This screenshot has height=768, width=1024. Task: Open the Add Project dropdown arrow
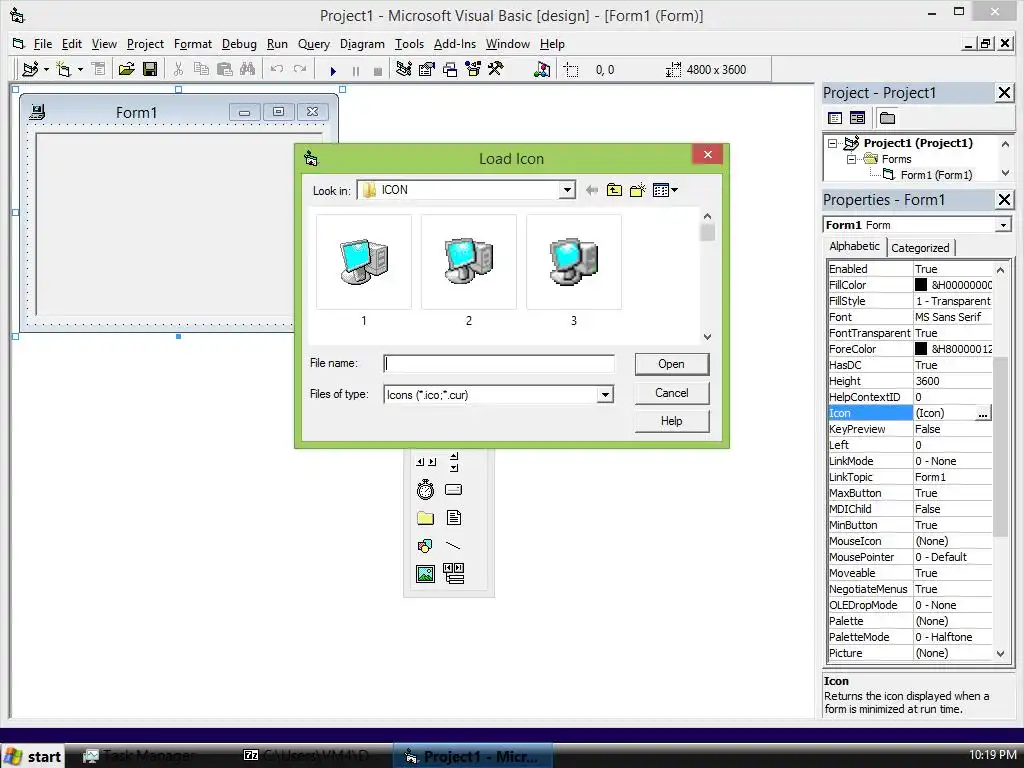pyautogui.click(x=46, y=69)
